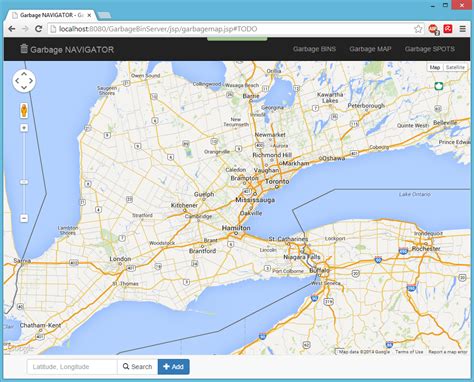This screenshot has height=382, width=474.
Task: Switch to Satellite map view
Action: point(455,67)
